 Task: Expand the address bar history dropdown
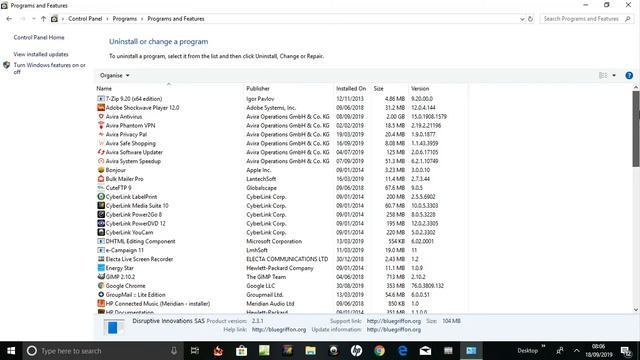522,19
